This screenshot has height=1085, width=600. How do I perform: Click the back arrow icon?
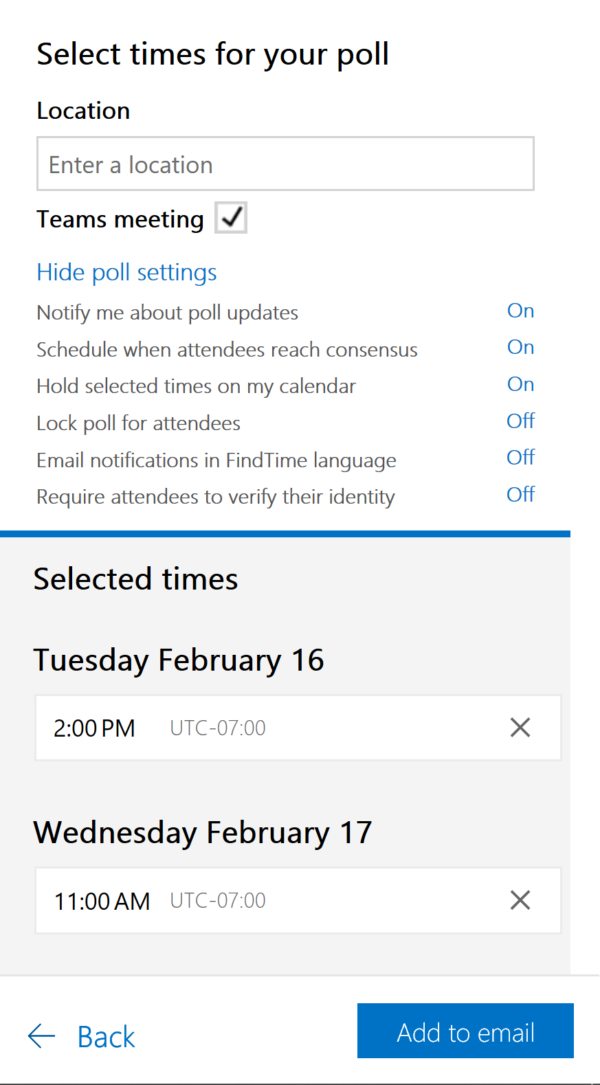click(42, 1036)
